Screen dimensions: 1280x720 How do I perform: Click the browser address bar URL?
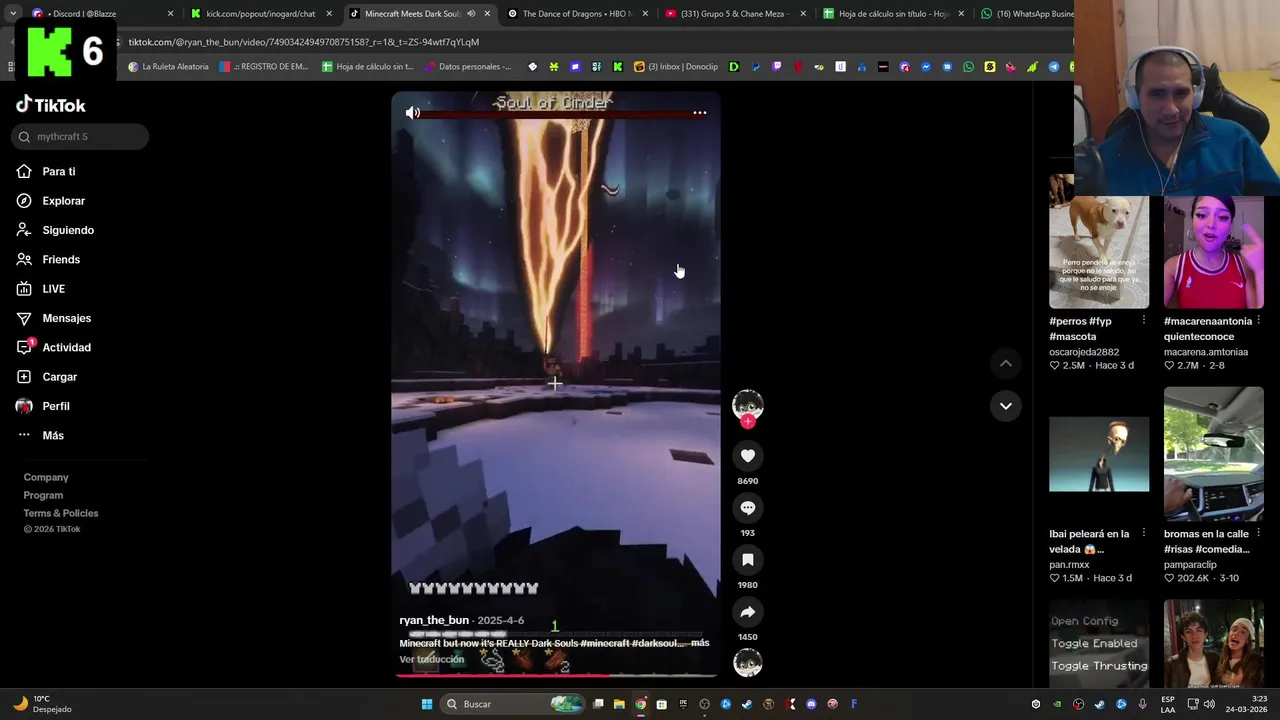pos(304,42)
